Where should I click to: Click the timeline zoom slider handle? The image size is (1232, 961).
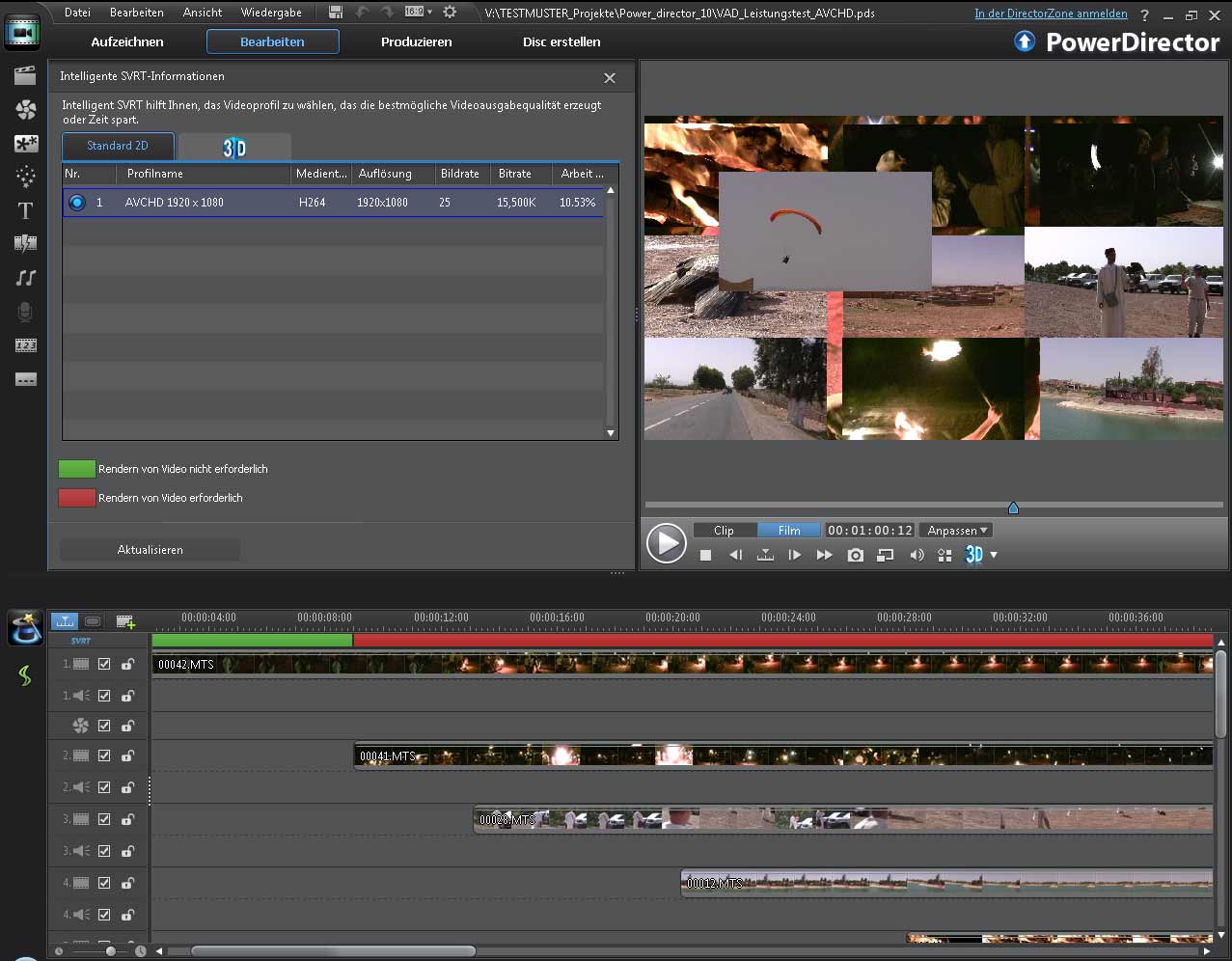click(x=111, y=950)
